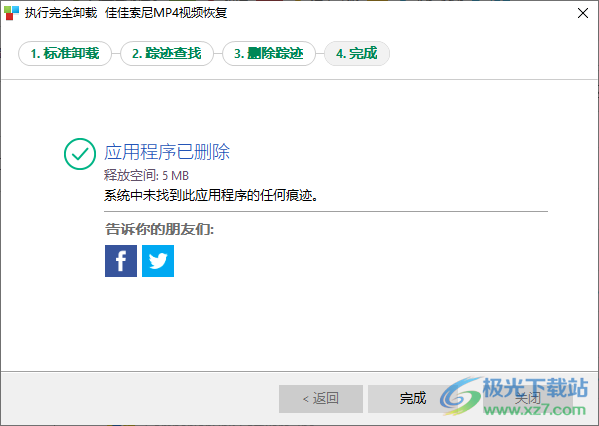Image resolution: width=599 pixels, height=426 pixels.
Task: Click the greyed-out < 返回 button
Action: coord(321,399)
